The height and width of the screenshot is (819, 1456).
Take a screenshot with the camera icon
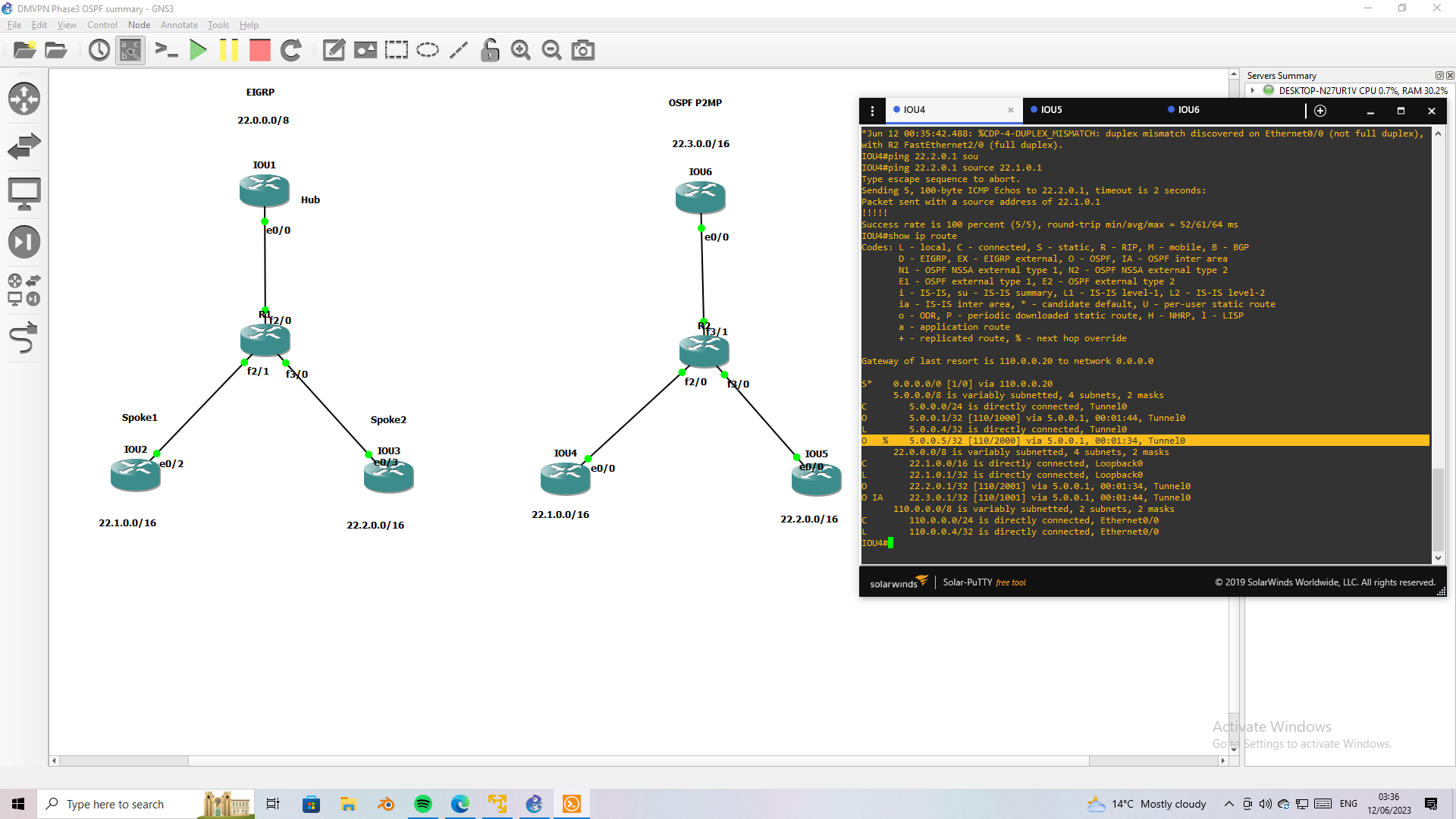pos(583,50)
